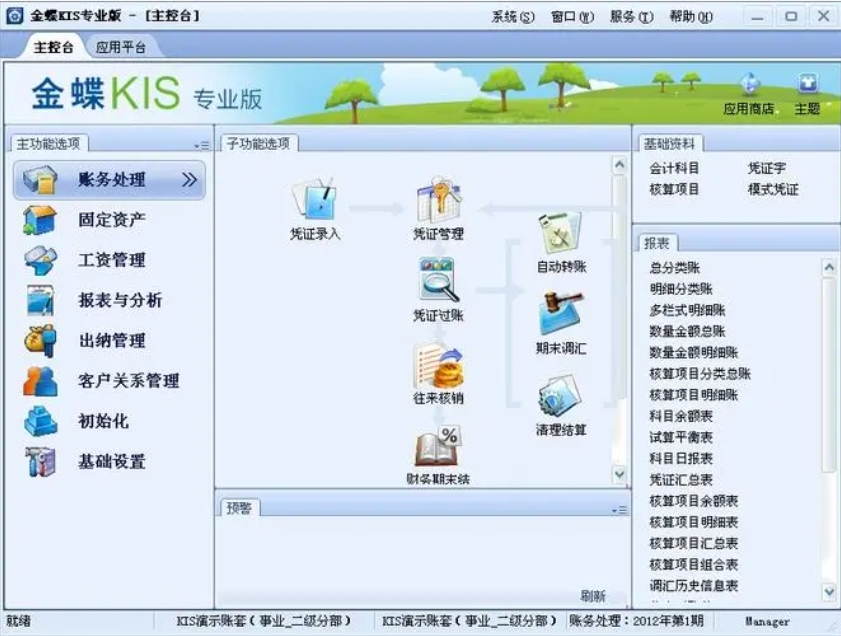
Task: Click scroll down arrow in 报表 list
Action: [x=830, y=592]
